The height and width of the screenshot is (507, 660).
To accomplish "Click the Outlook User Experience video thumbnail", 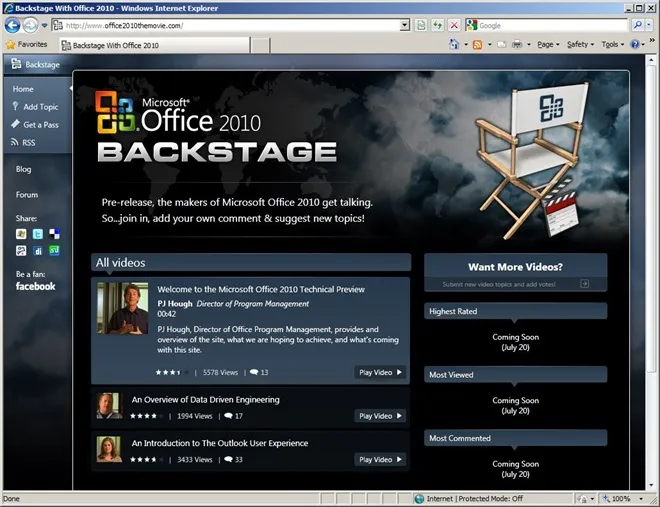I will [109, 449].
